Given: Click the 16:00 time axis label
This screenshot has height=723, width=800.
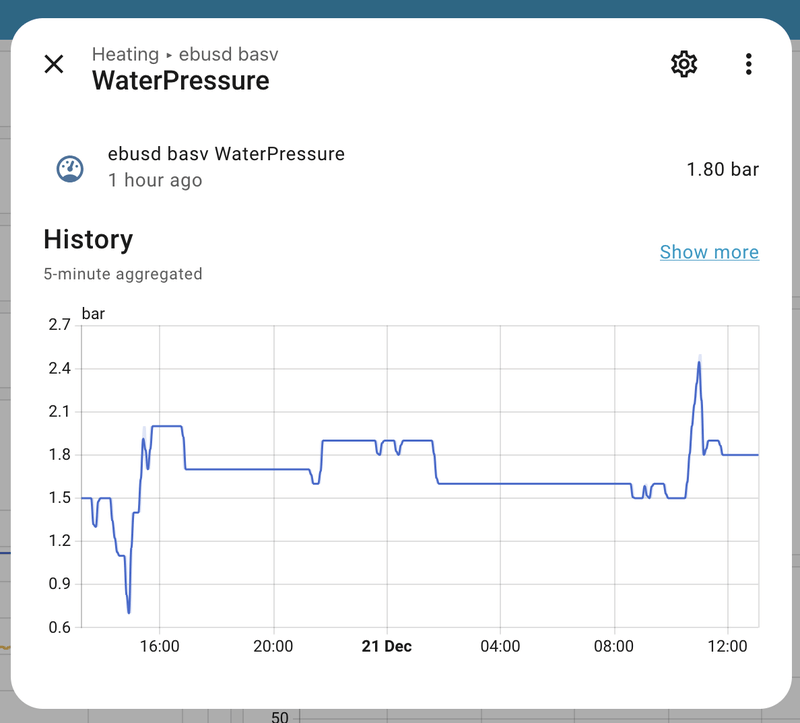Looking at the screenshot, I should (160, 646).
